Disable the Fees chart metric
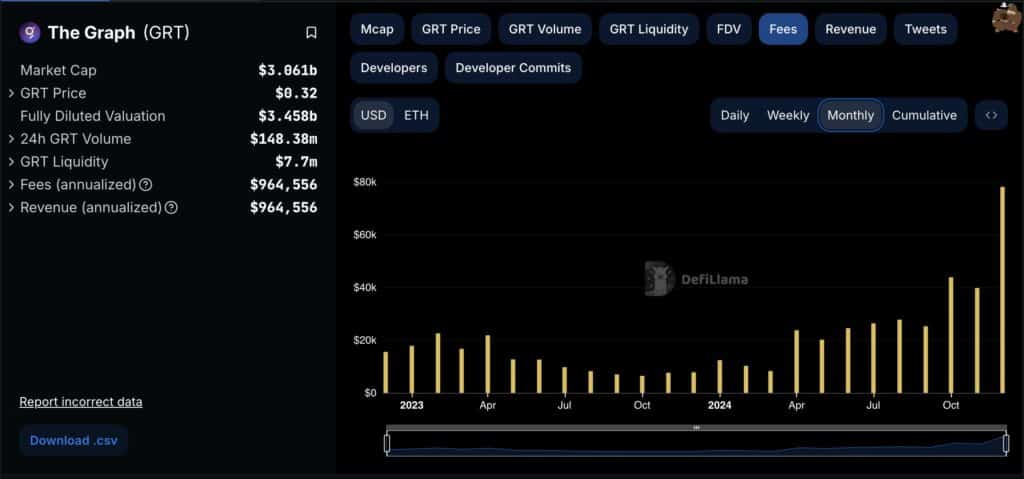The image size is (1024, 479). pos(783,29)
